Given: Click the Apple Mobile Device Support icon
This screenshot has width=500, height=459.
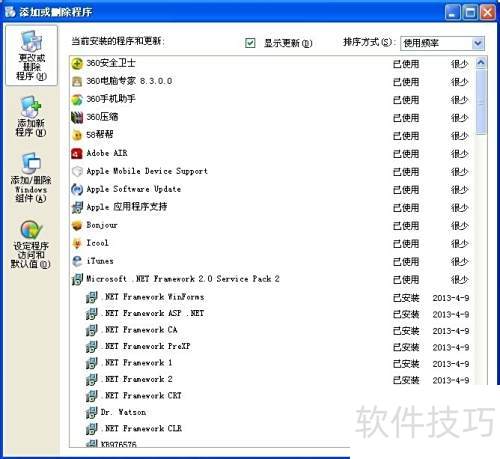Looking at the screenshot, I should point(77,171).
